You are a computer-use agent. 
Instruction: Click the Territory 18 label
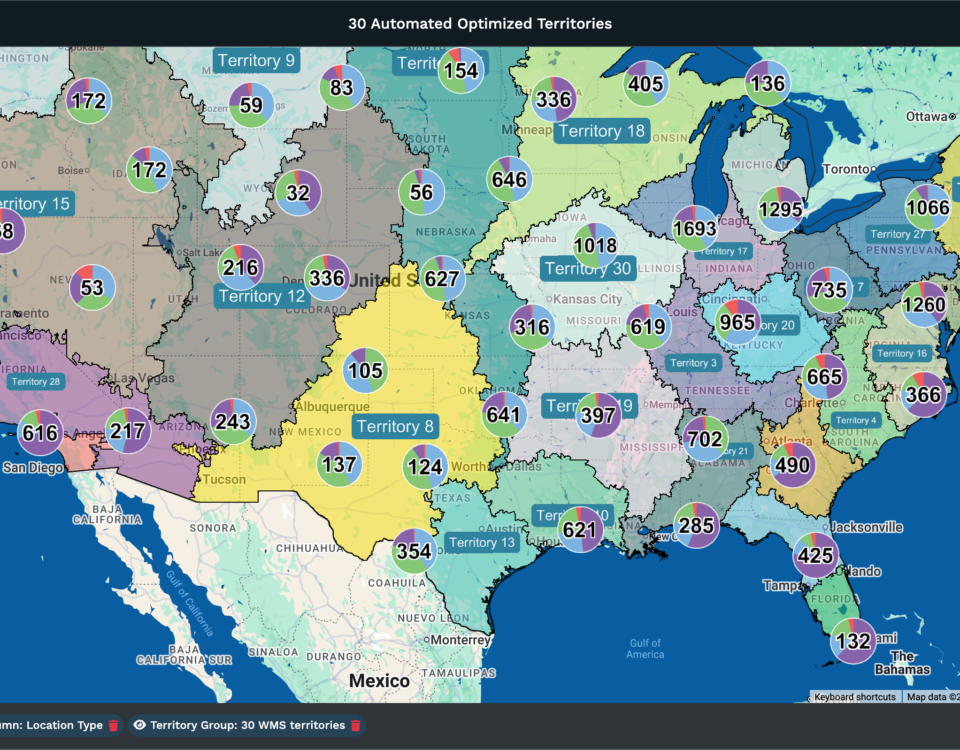point(601,130)
